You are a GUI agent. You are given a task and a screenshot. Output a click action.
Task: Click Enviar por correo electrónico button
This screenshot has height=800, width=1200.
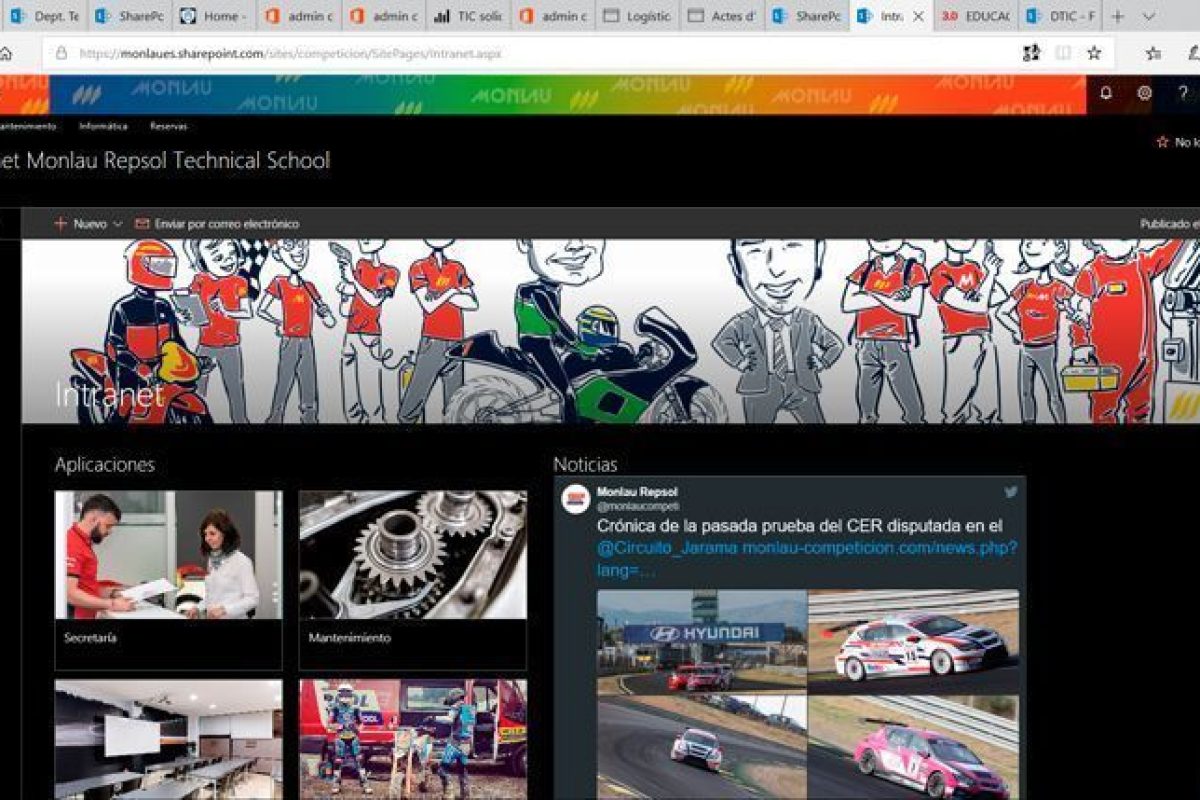coord(217,224)
